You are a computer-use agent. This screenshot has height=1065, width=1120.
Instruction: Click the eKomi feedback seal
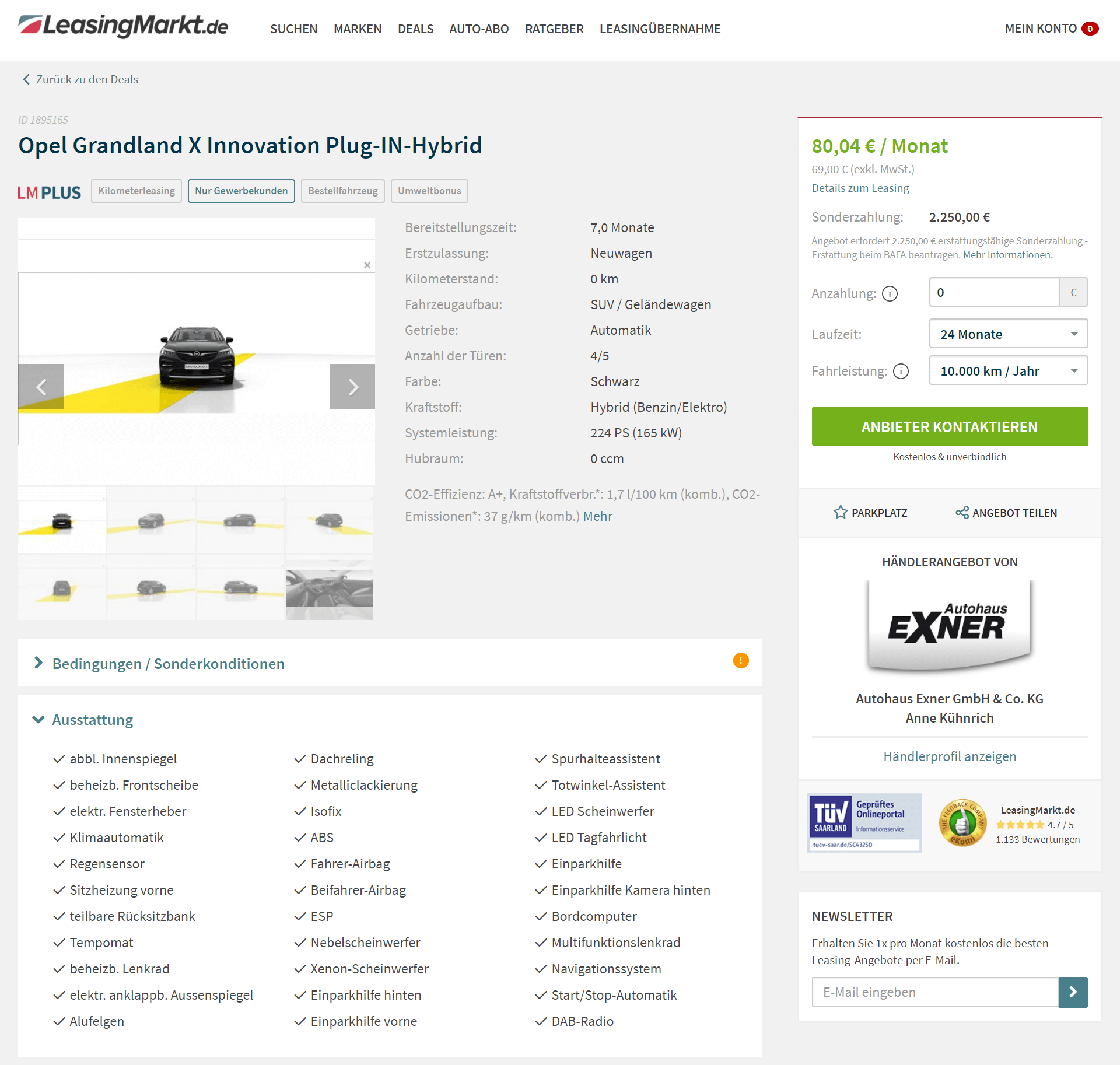(963, 823)
